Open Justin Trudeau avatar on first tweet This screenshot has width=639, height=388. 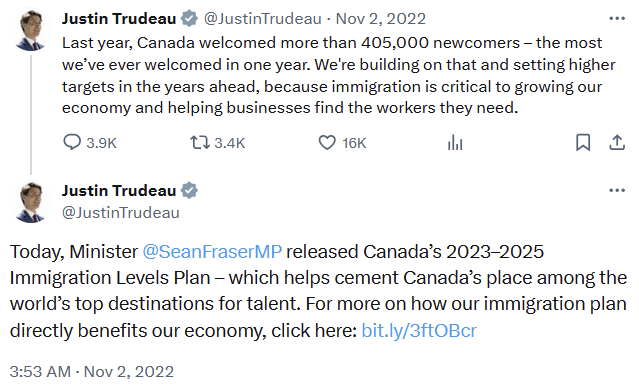coord(30,31)
